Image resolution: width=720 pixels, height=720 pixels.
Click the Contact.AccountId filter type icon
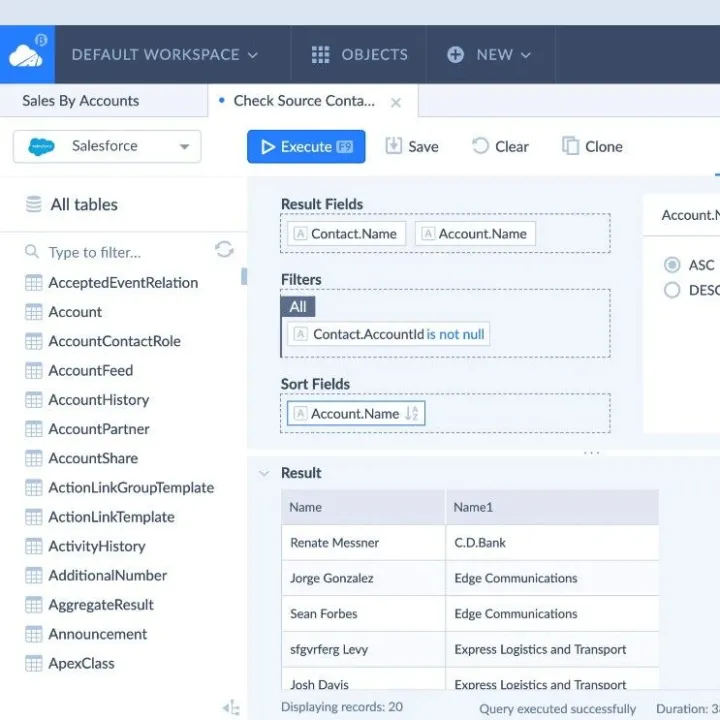pos(300,334)
